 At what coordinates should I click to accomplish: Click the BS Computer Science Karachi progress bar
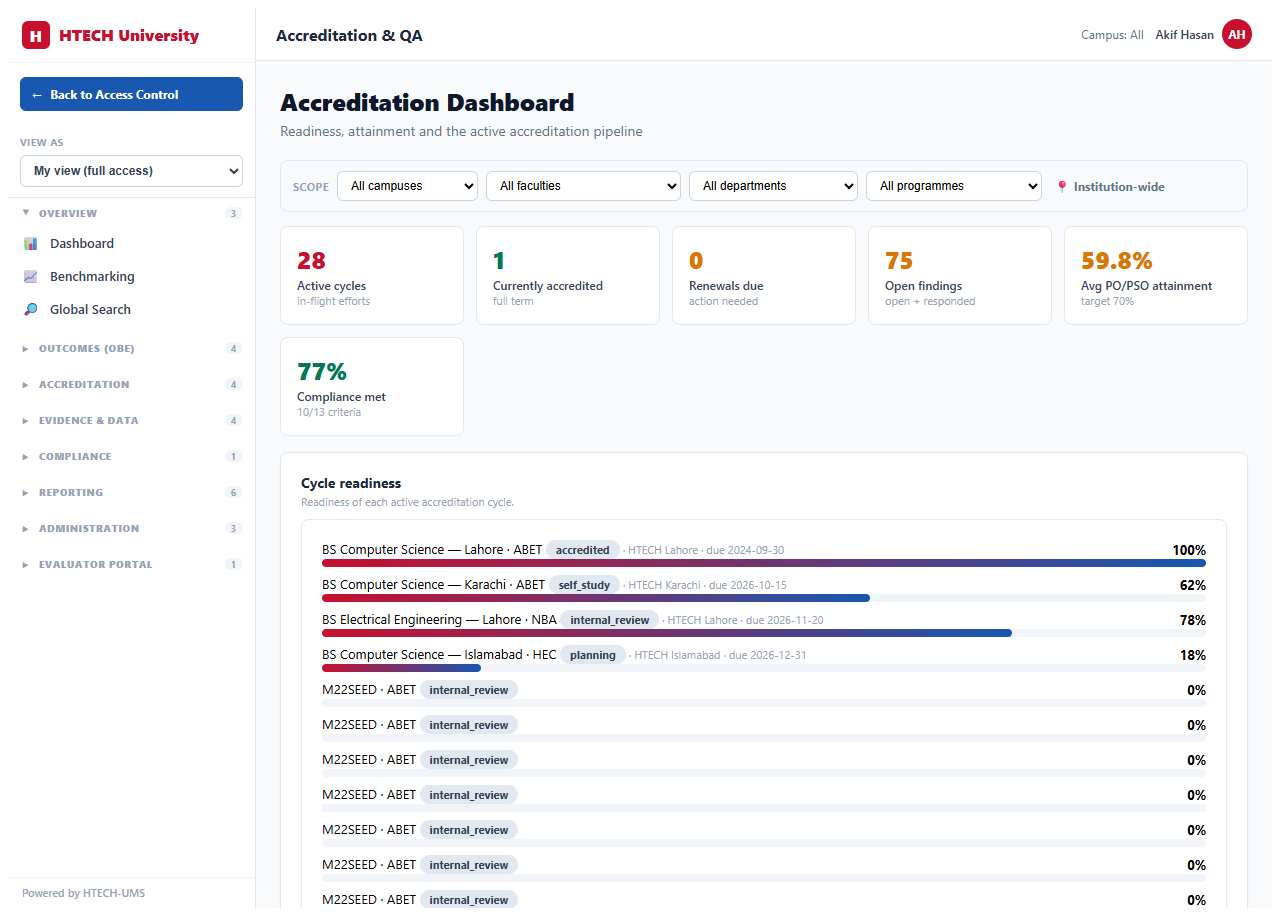(x=764, y=598)
